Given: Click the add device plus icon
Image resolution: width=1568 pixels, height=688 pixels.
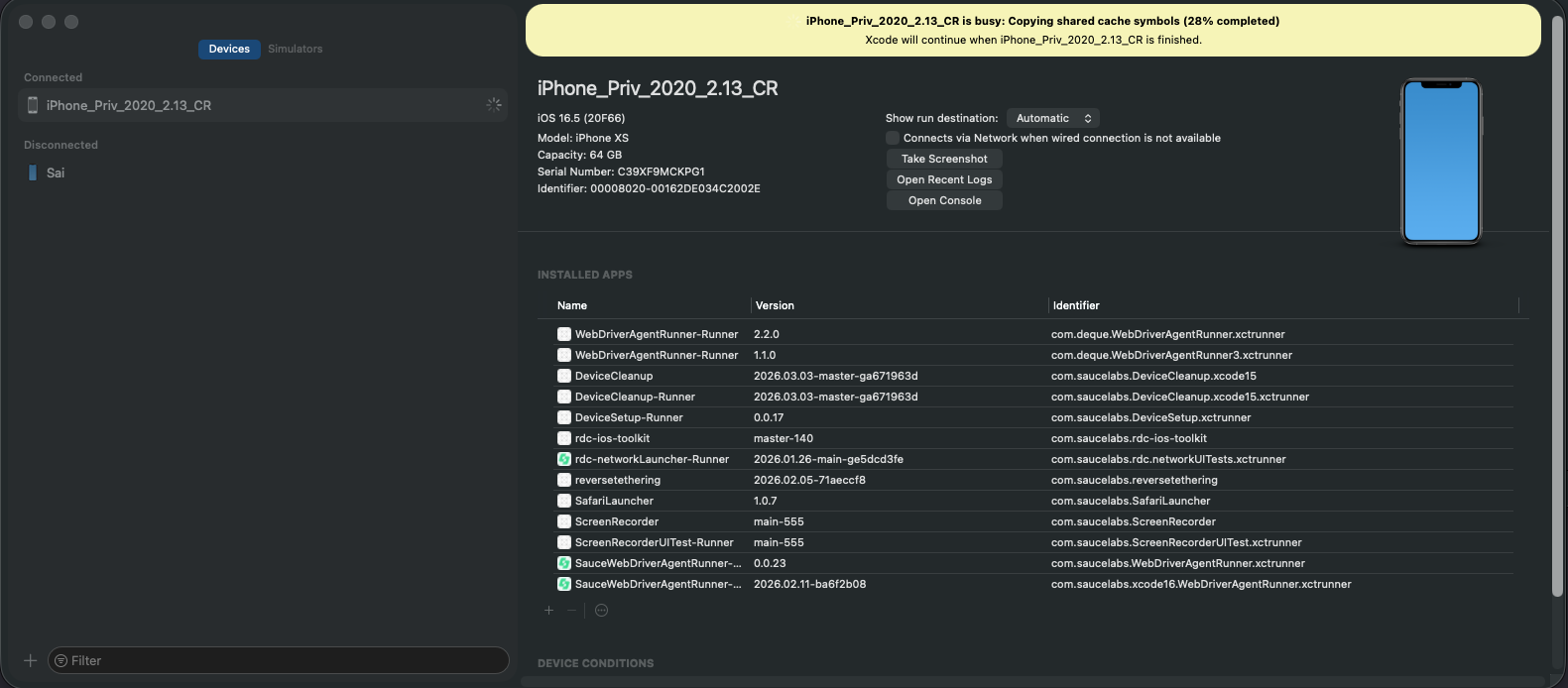Looking at the screenshot, I should coord(30,660).
